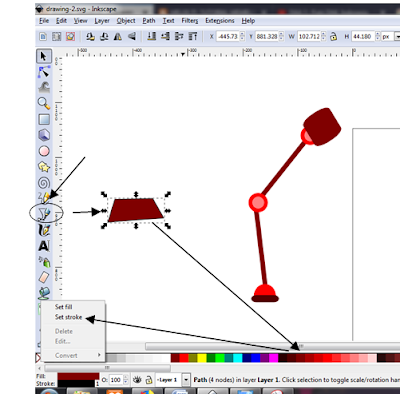Pick the cyan palette swatch
Viewport: 400px width, 394px height.
click(238, 358)
